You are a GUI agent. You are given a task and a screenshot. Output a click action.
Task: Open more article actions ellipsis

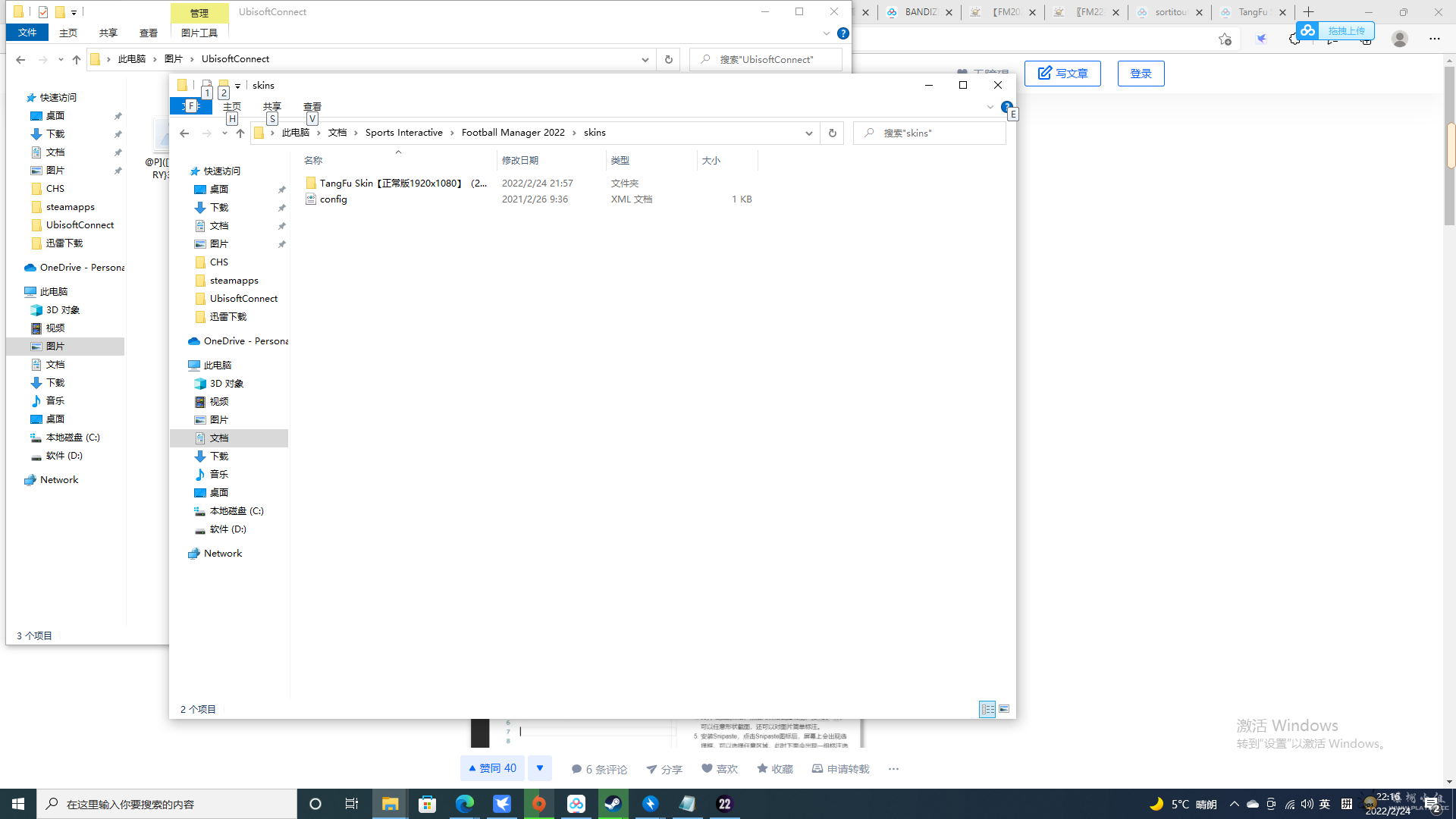point(893,769)
